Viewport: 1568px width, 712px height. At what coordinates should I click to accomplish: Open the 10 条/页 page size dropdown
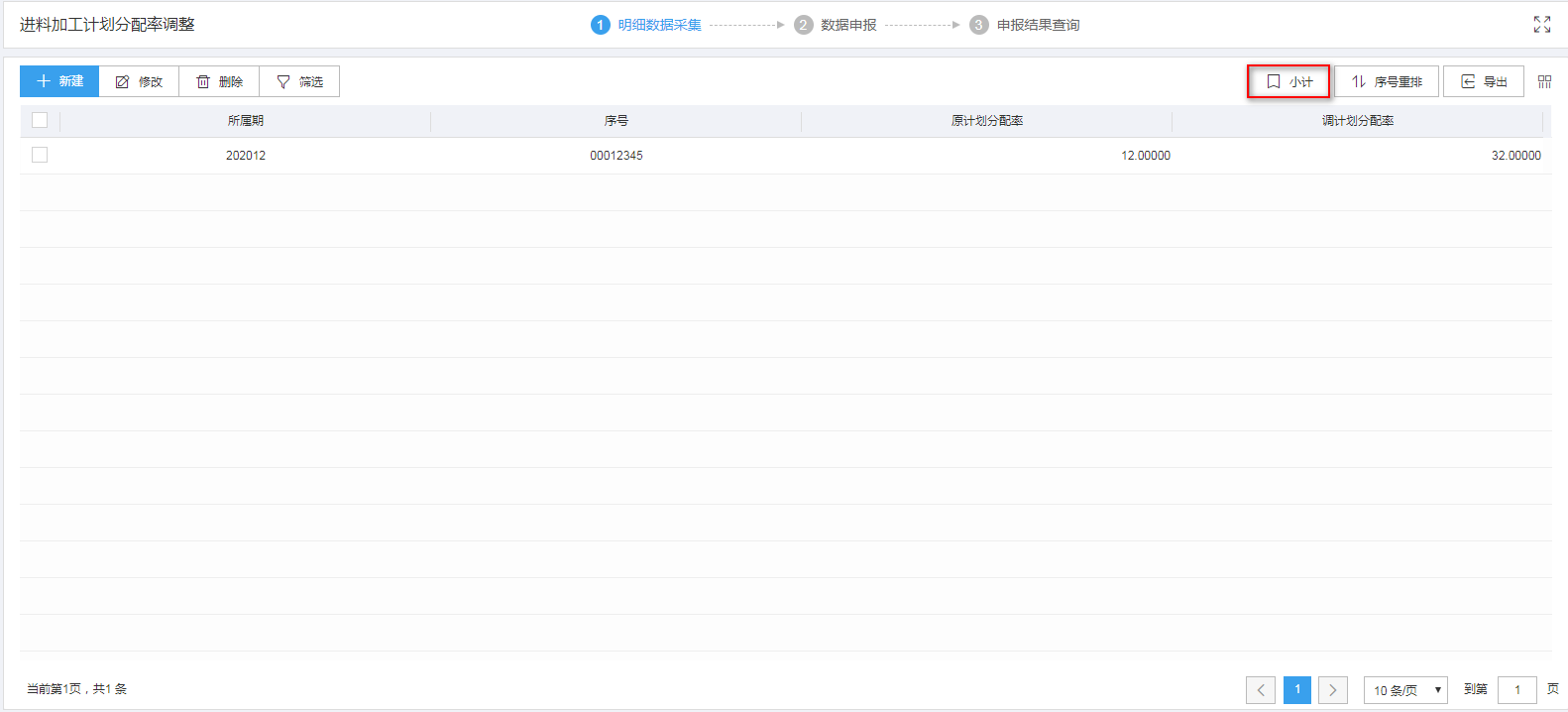pyautogui.click(x=1405, y=690)
